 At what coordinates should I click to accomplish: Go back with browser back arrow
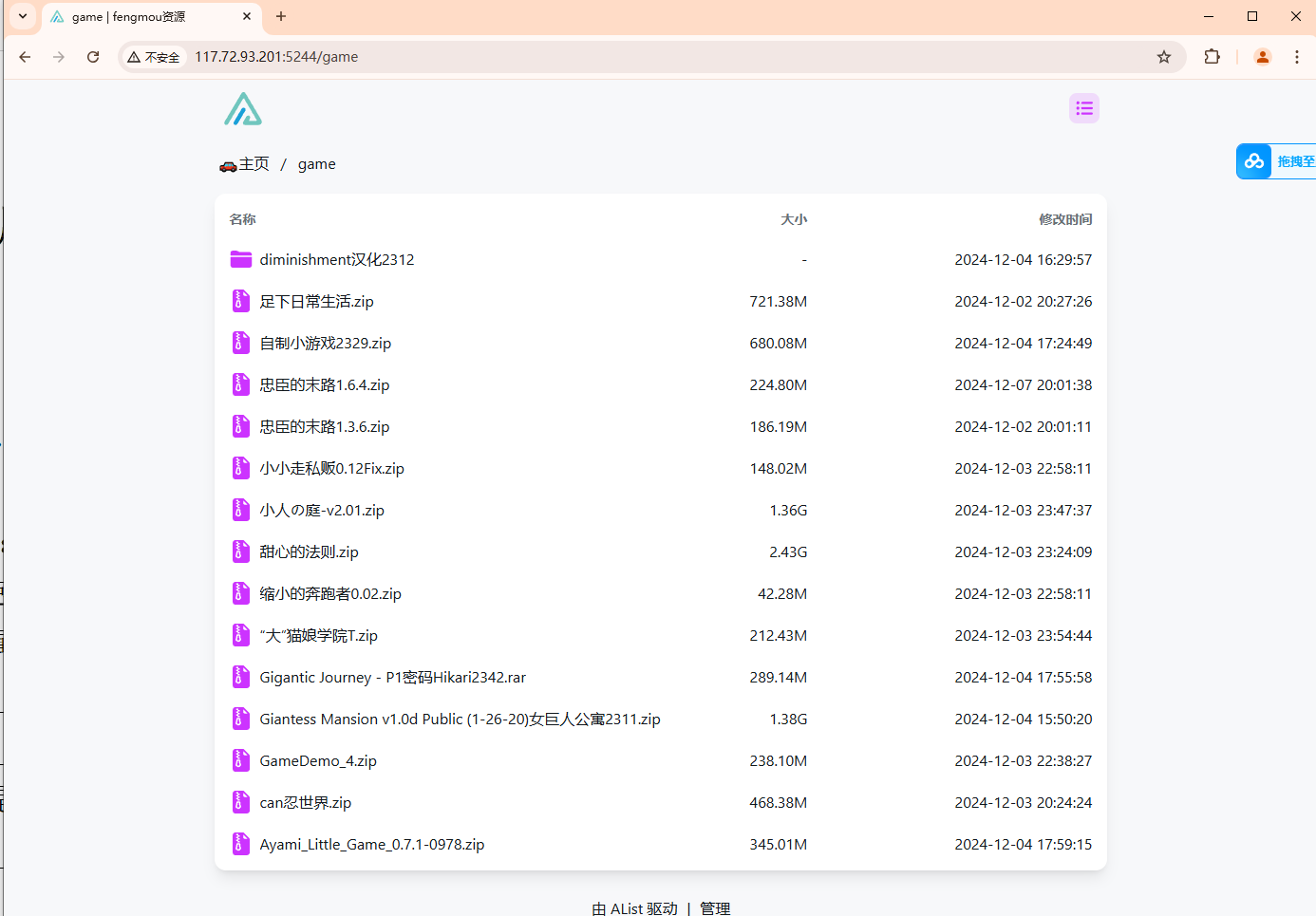25,57
